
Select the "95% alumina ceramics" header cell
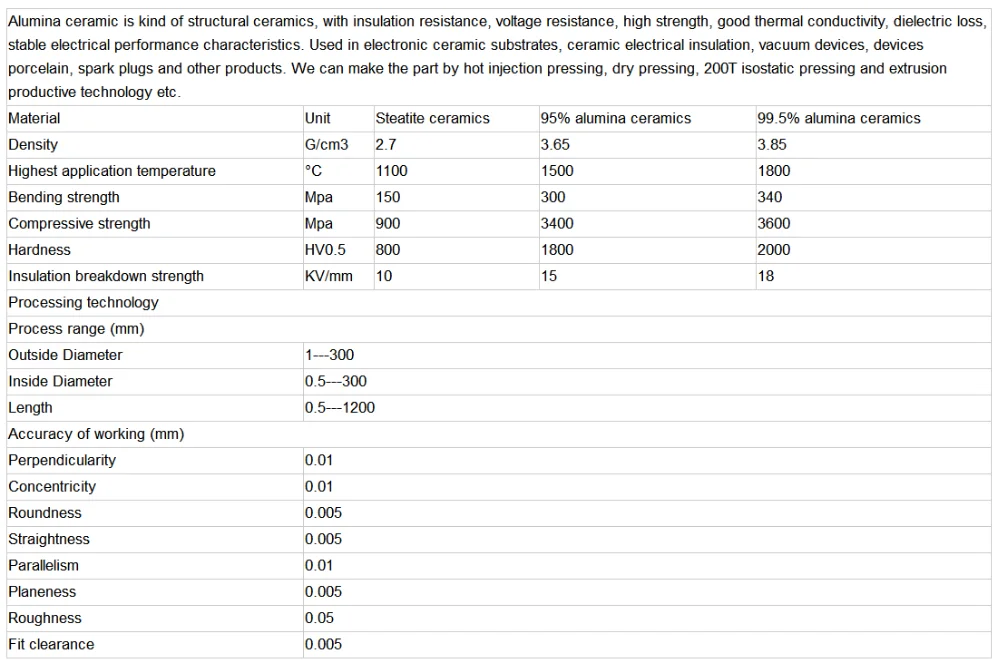pos(615,118)
